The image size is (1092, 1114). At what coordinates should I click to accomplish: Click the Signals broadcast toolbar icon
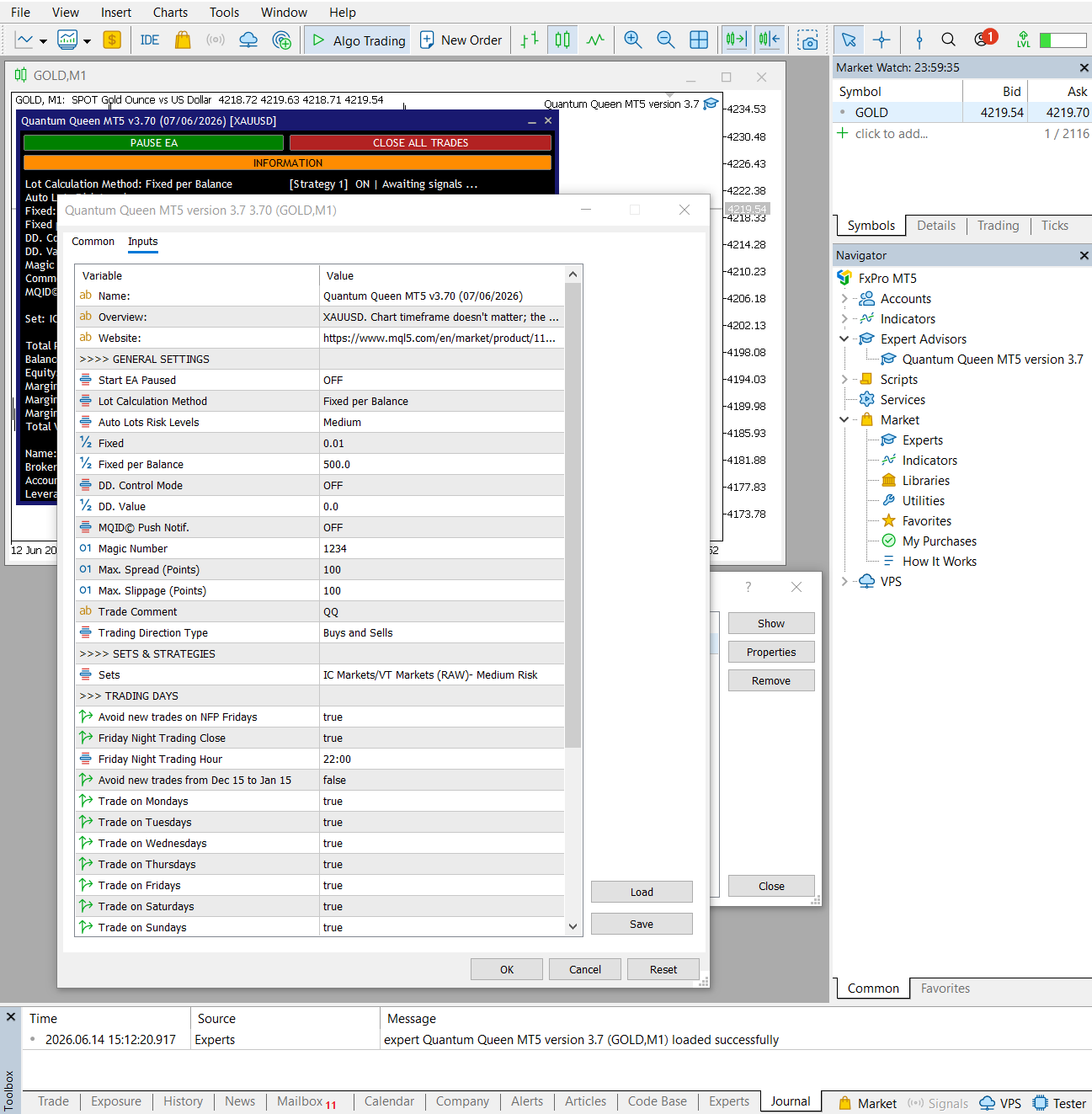point(216,40)
